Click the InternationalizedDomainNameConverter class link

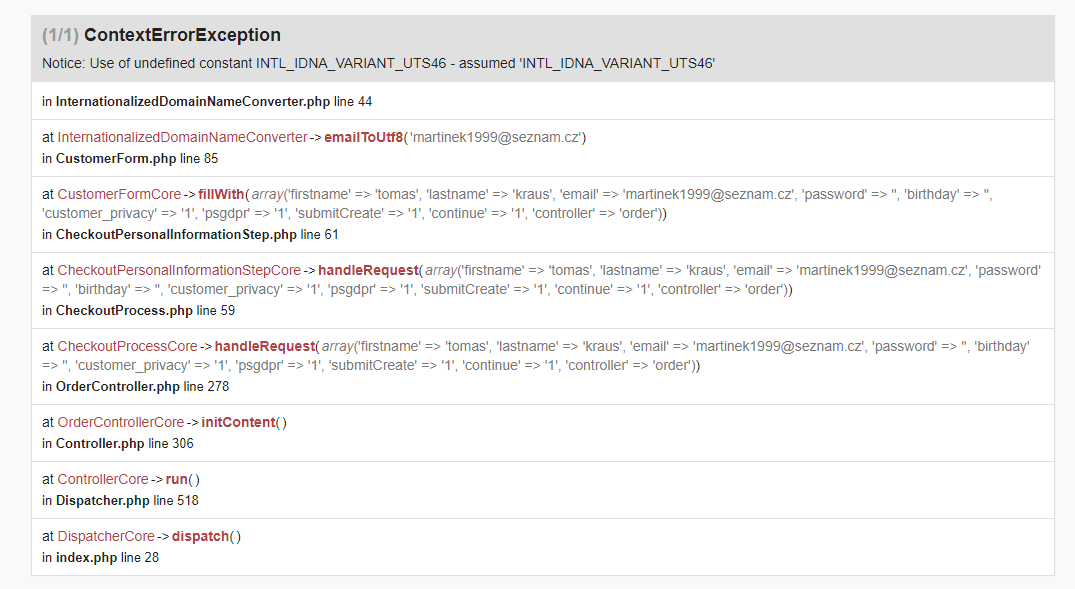tap(183, 137)
